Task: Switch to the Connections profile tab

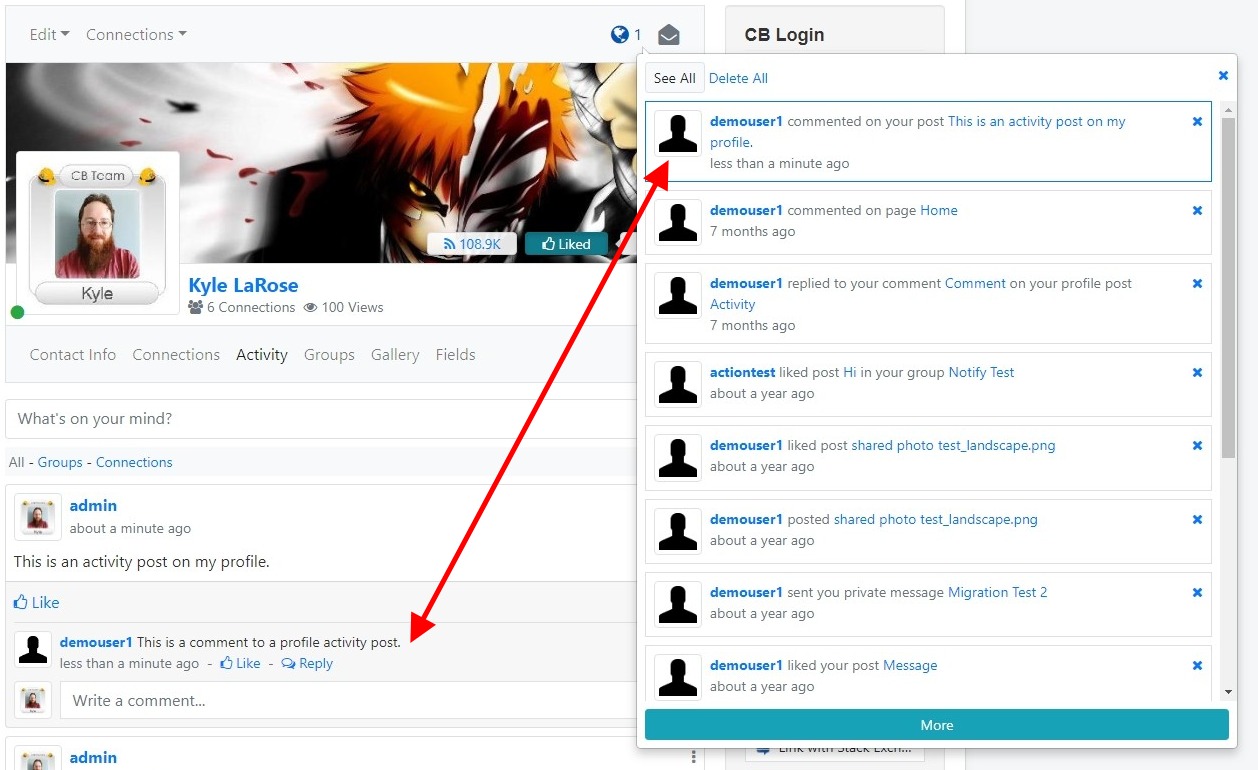Action: click(176, 354)
